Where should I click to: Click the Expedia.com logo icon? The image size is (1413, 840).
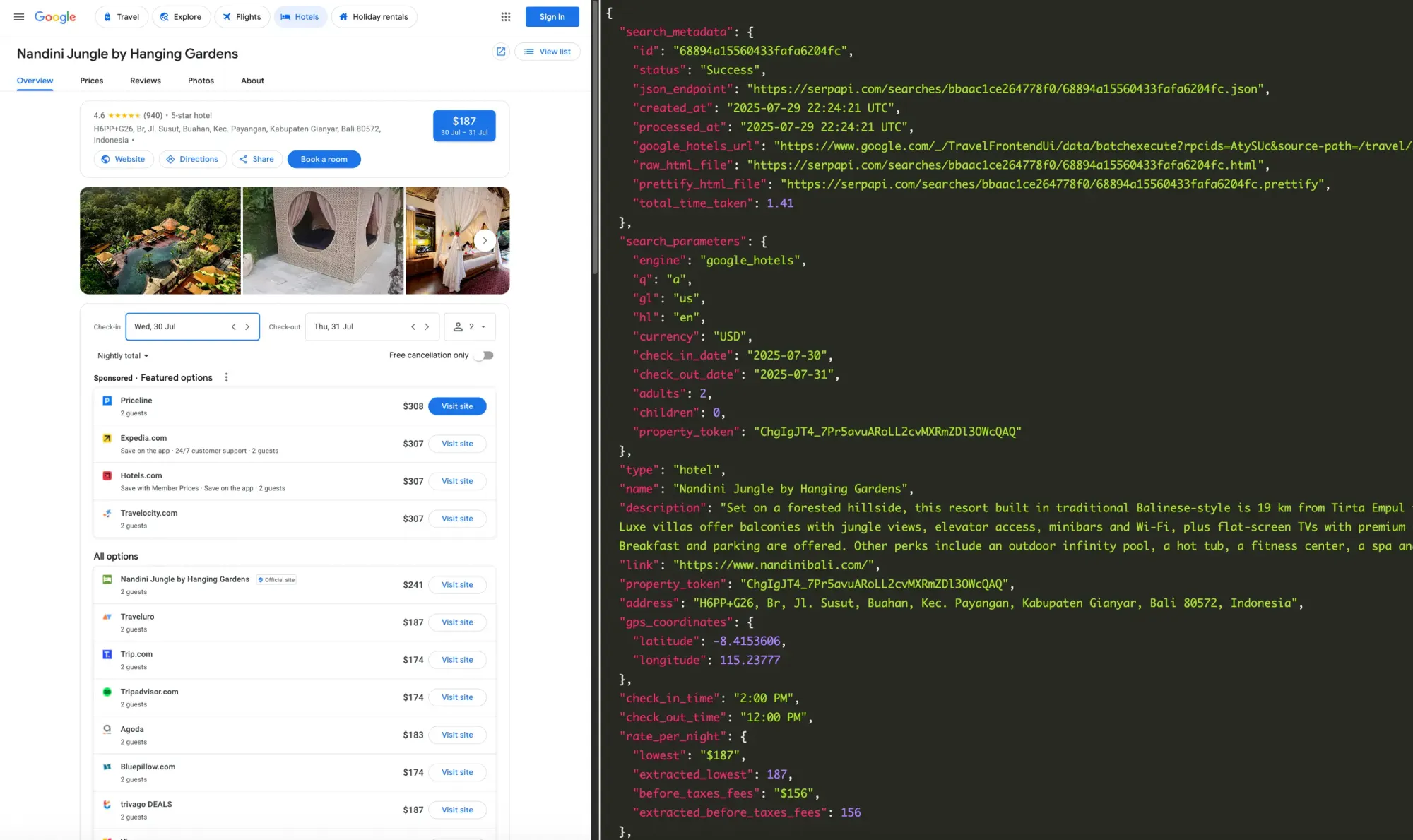click(x=107, y=438)
